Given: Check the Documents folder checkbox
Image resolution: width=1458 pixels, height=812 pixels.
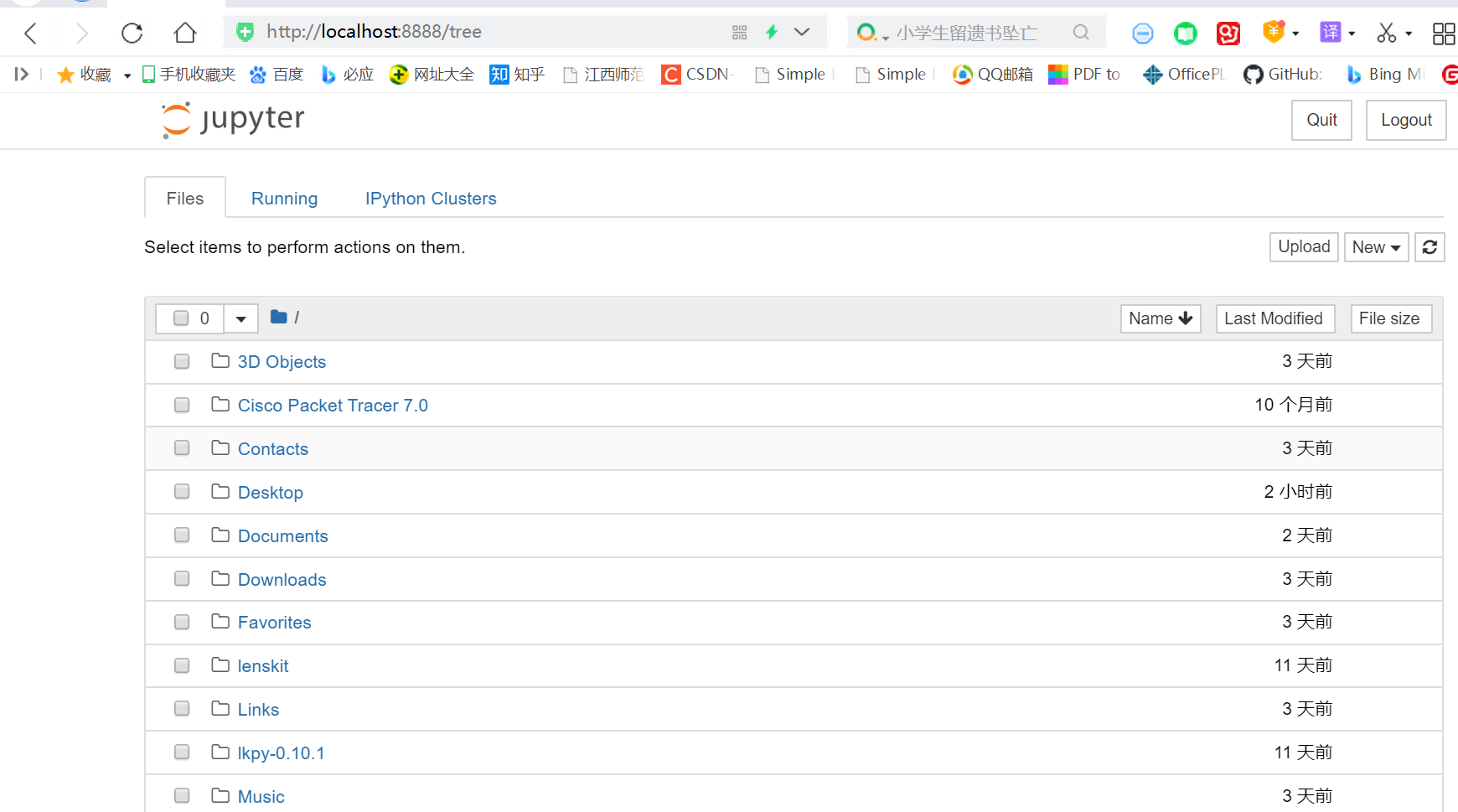Looking at the screenshot, I should tap(181, 535).
